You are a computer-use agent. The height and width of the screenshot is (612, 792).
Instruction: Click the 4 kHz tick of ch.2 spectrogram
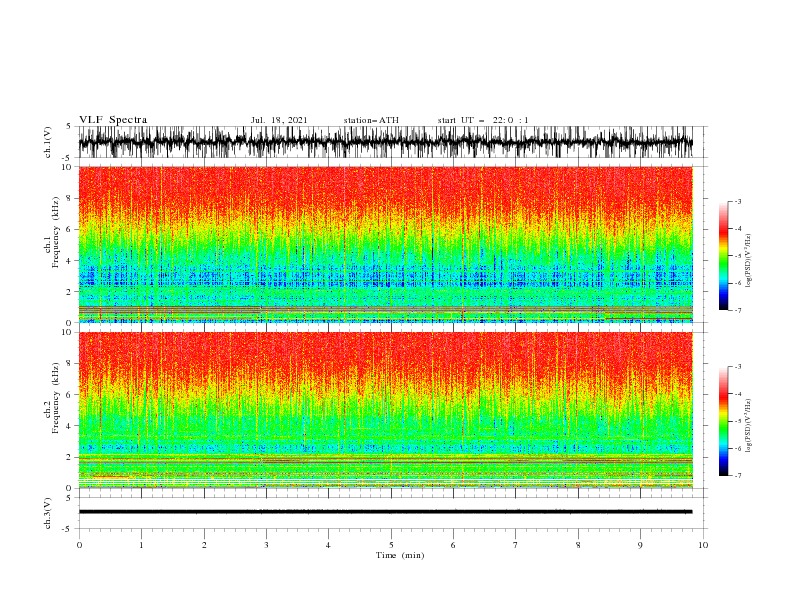tap(69, 426)
